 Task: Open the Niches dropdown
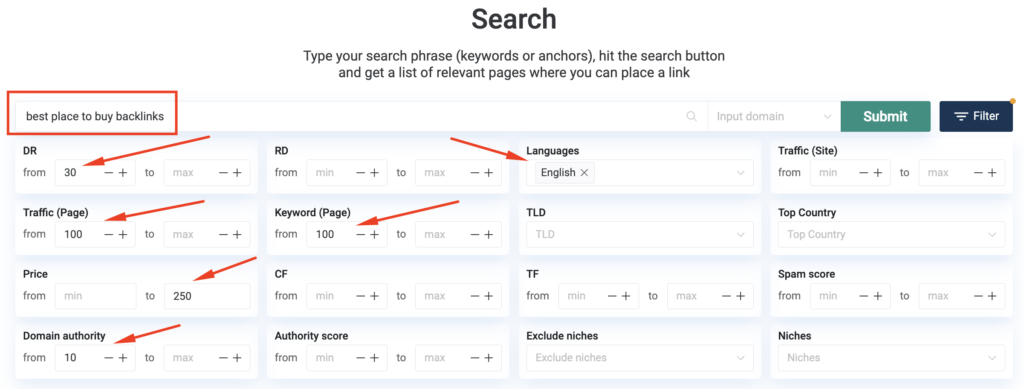pos(891,358)
